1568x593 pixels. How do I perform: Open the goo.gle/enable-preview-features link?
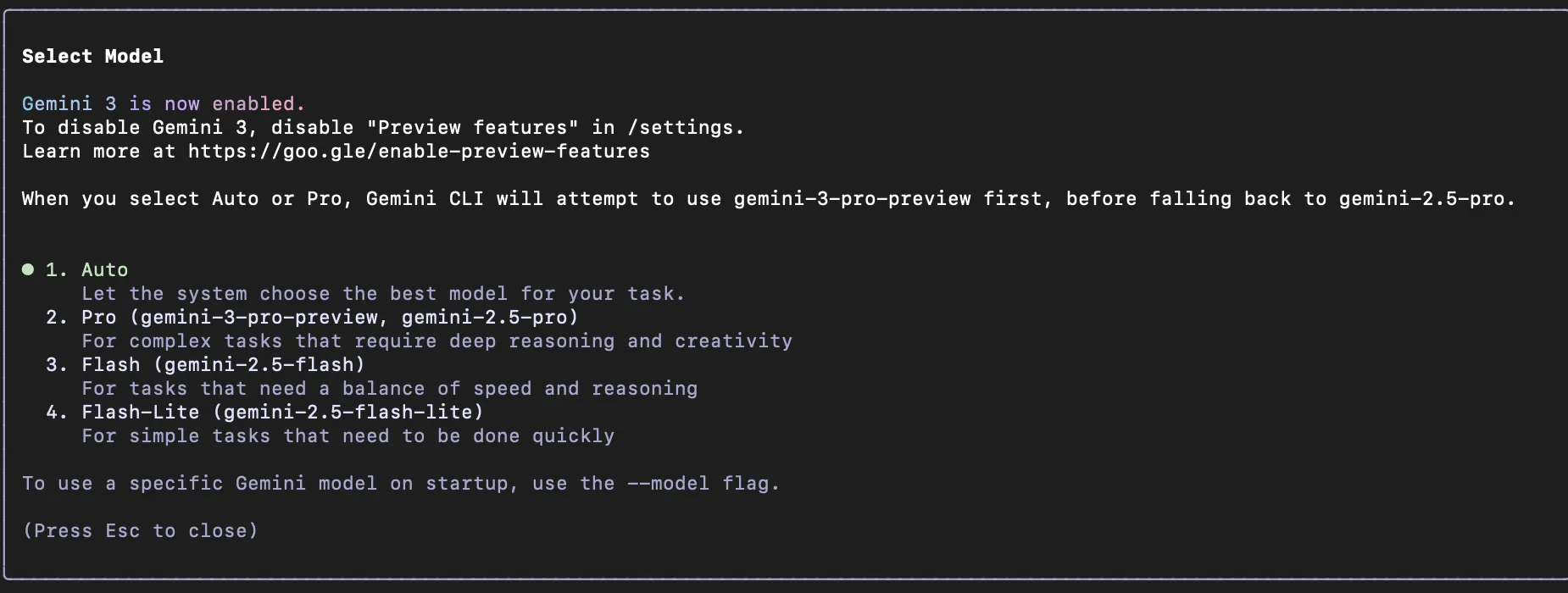(419, 151)
